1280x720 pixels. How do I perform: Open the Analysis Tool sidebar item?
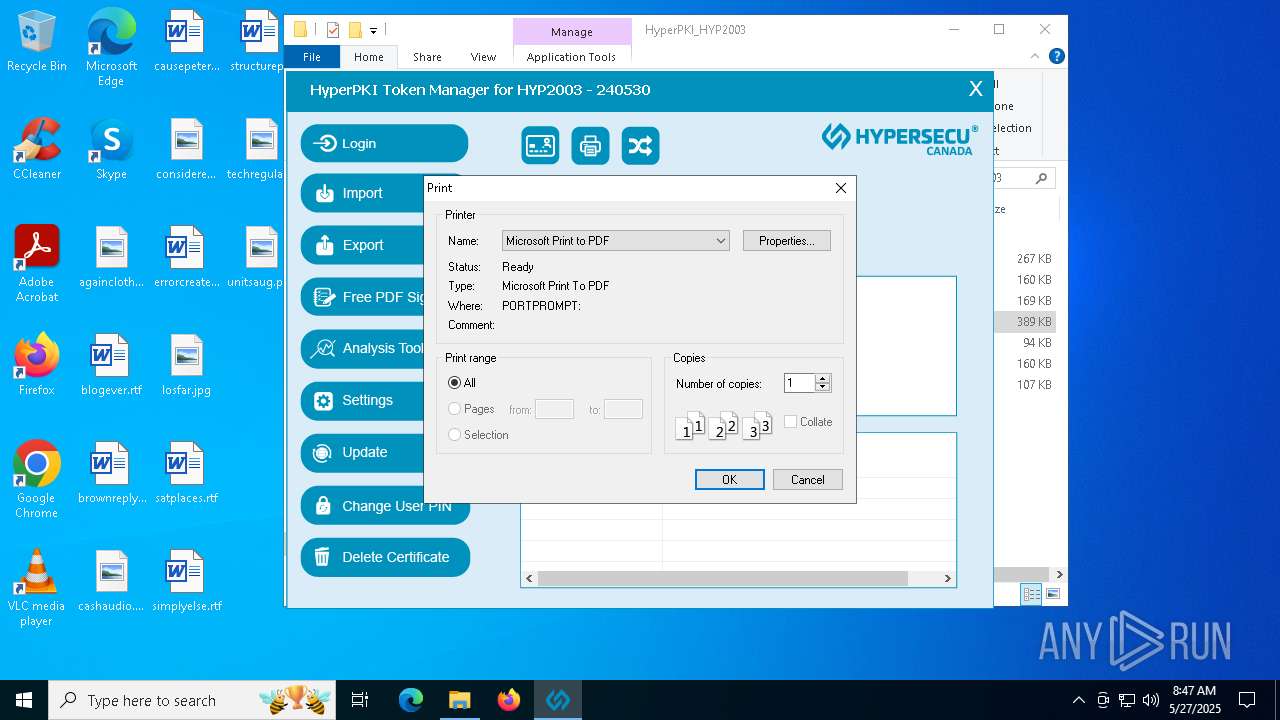pos(362,348)
